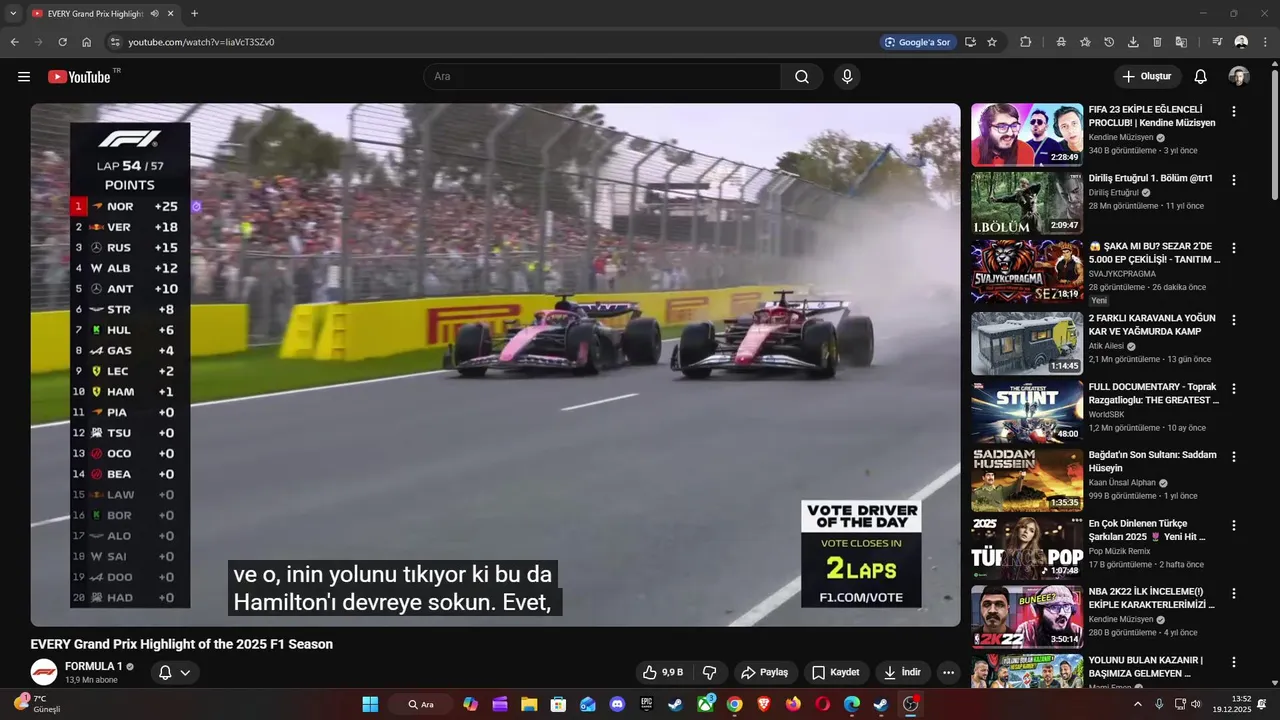The height and width of the screenshot is (720, 1280).
Task: Open browser home page
Action: click(x=87, y=42)
